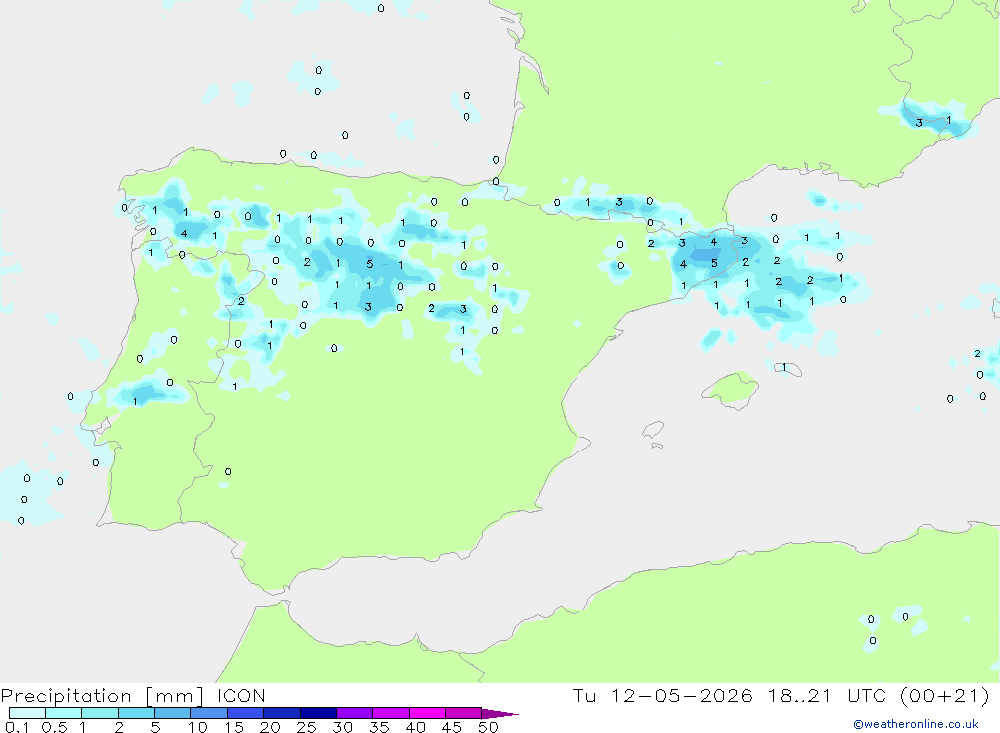
Task: Pick the 45–50 mm legend swatch
Action: click(464, 713)
